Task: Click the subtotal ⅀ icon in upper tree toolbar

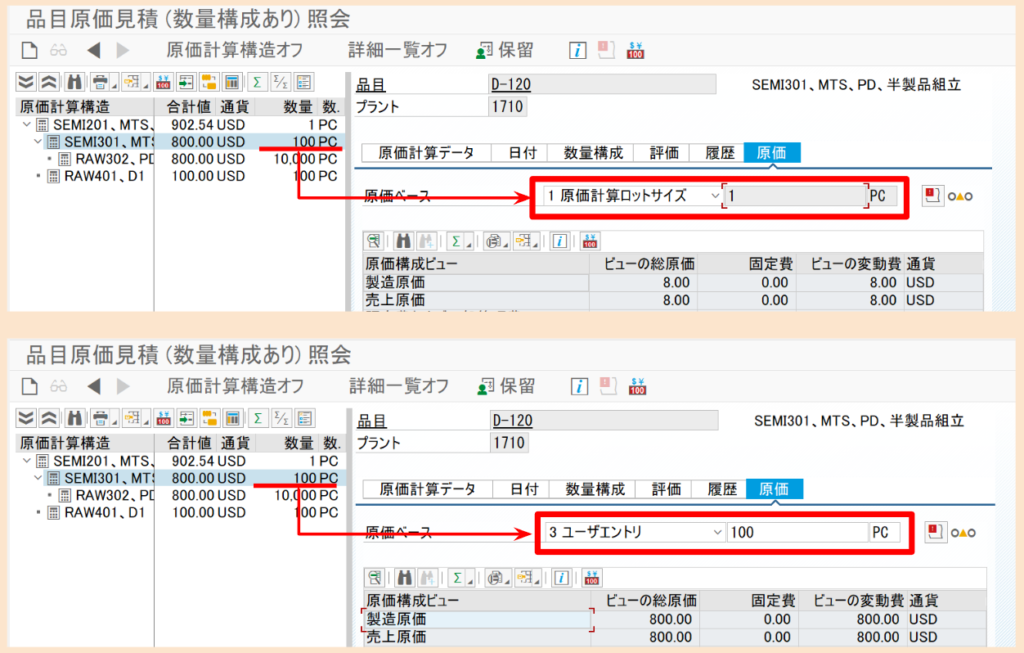Action: [x=280, y=82]
